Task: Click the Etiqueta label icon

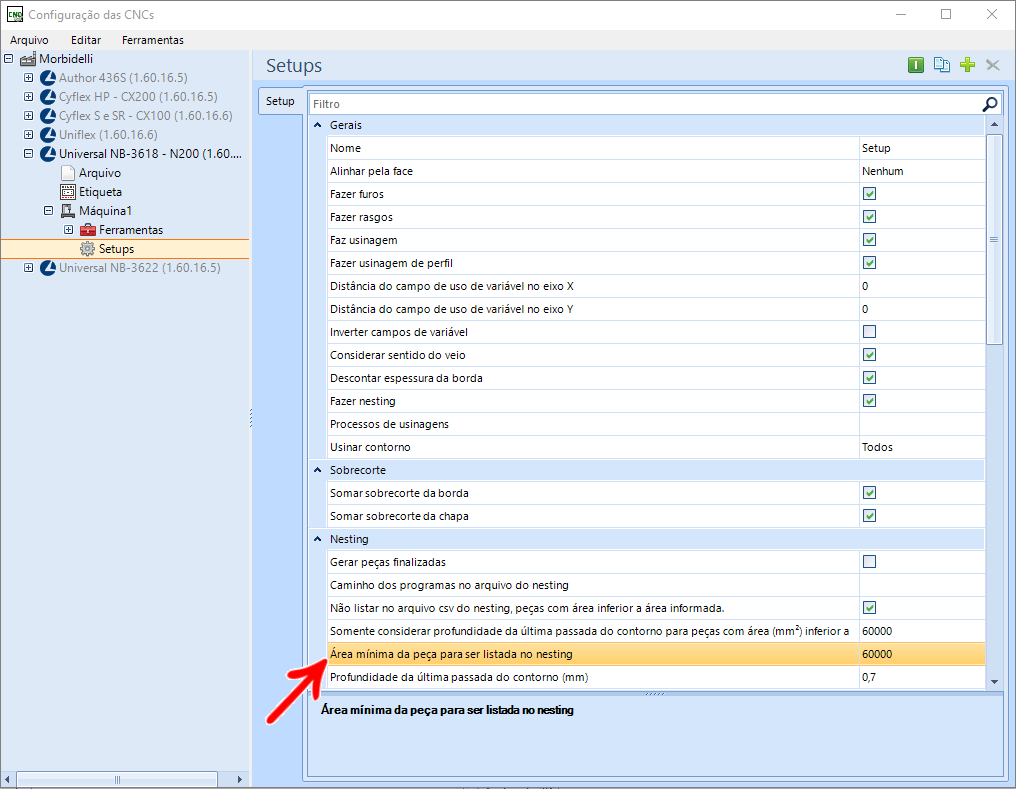Action: tap(68, 192)
